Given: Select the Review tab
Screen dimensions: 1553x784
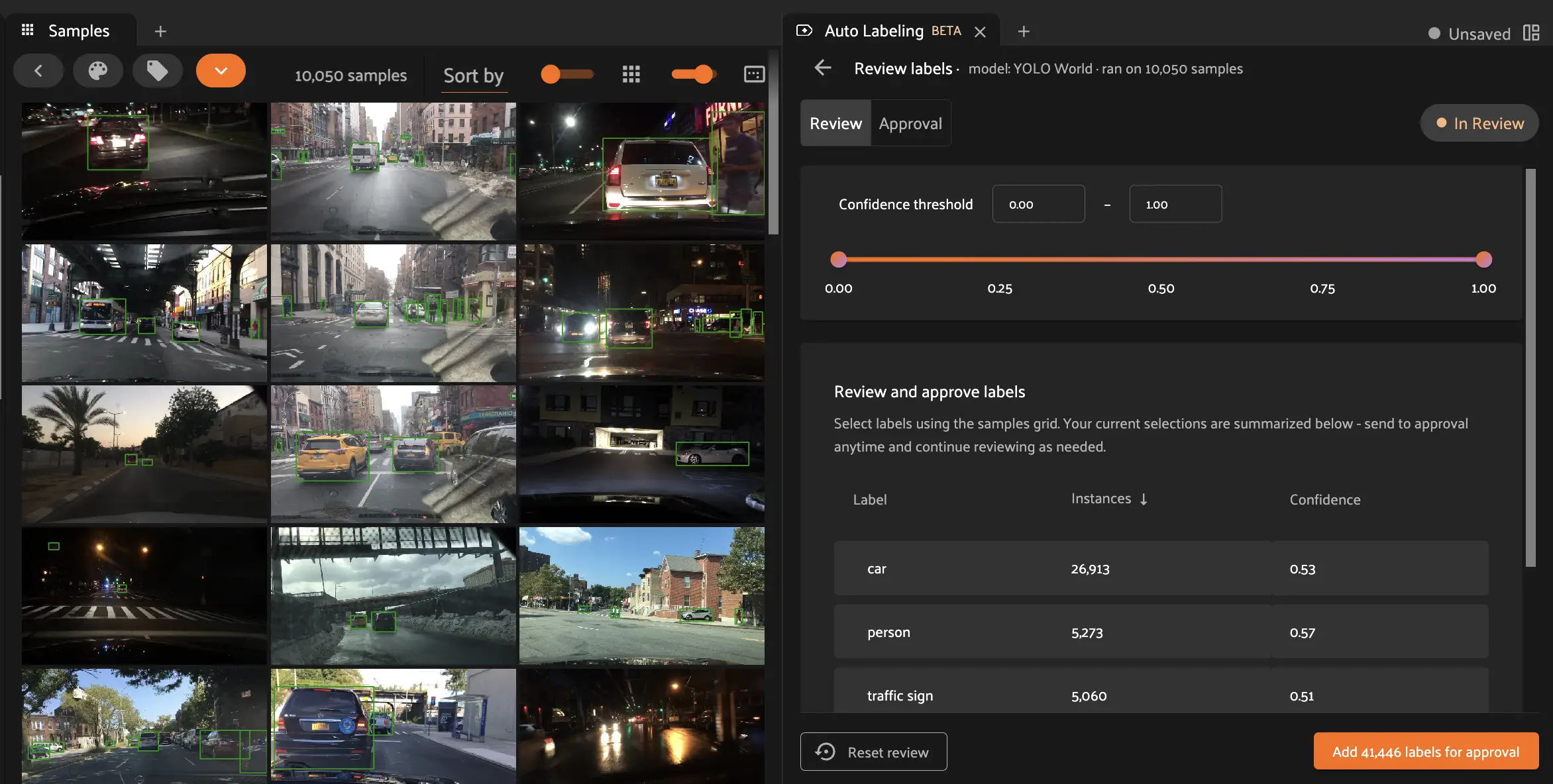Looking at the screenshot, I should tap(835, 123).
